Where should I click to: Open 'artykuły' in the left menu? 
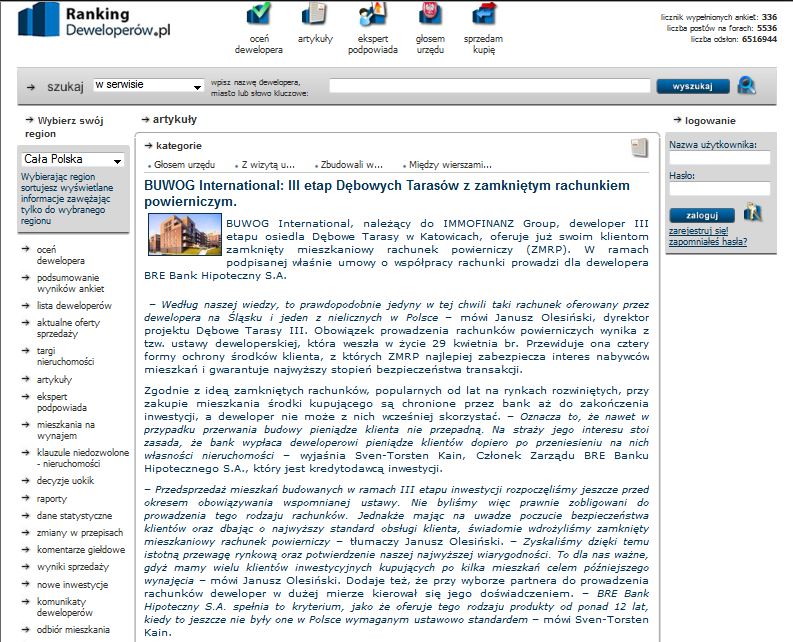(x=54, y=379)
